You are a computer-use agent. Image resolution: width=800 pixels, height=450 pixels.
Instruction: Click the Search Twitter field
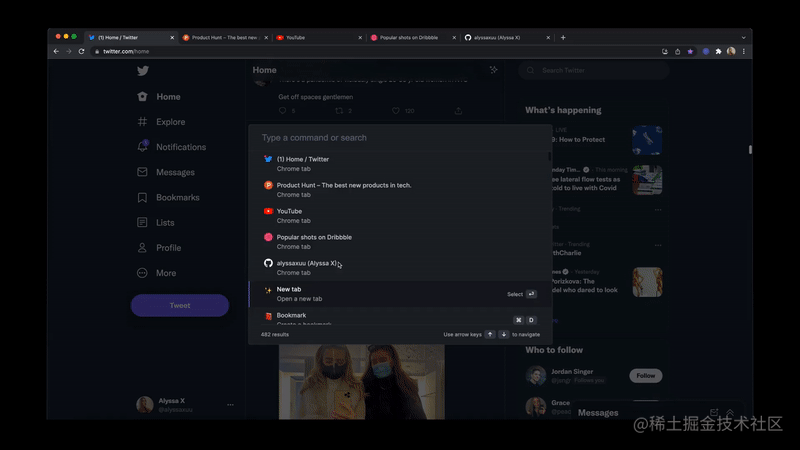594,70
